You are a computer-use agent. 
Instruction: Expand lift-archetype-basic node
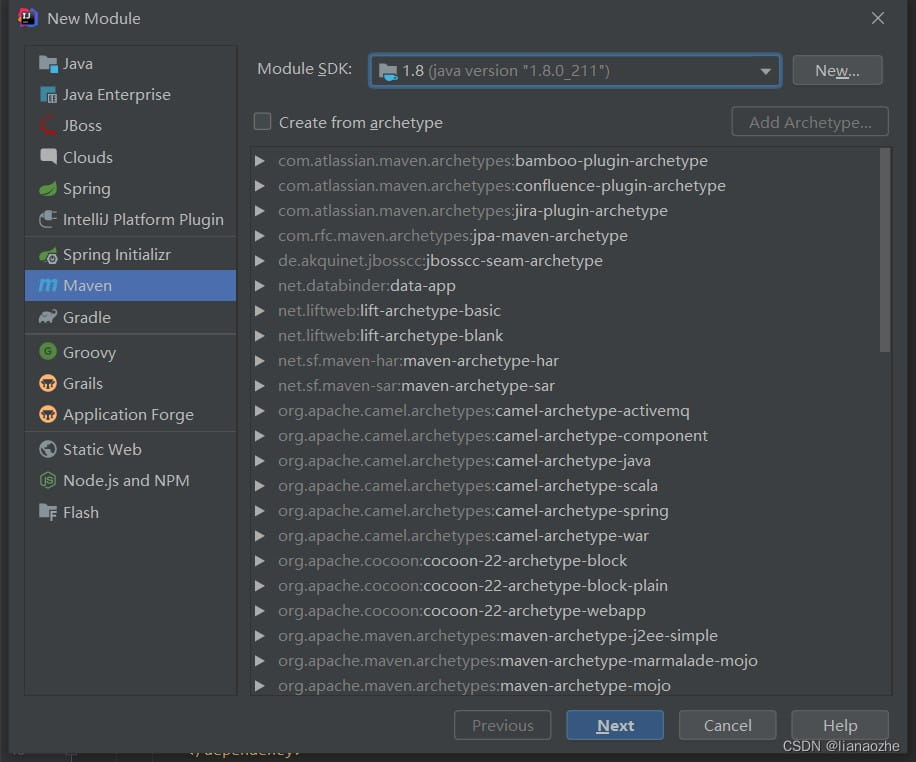tap(260, 310)
